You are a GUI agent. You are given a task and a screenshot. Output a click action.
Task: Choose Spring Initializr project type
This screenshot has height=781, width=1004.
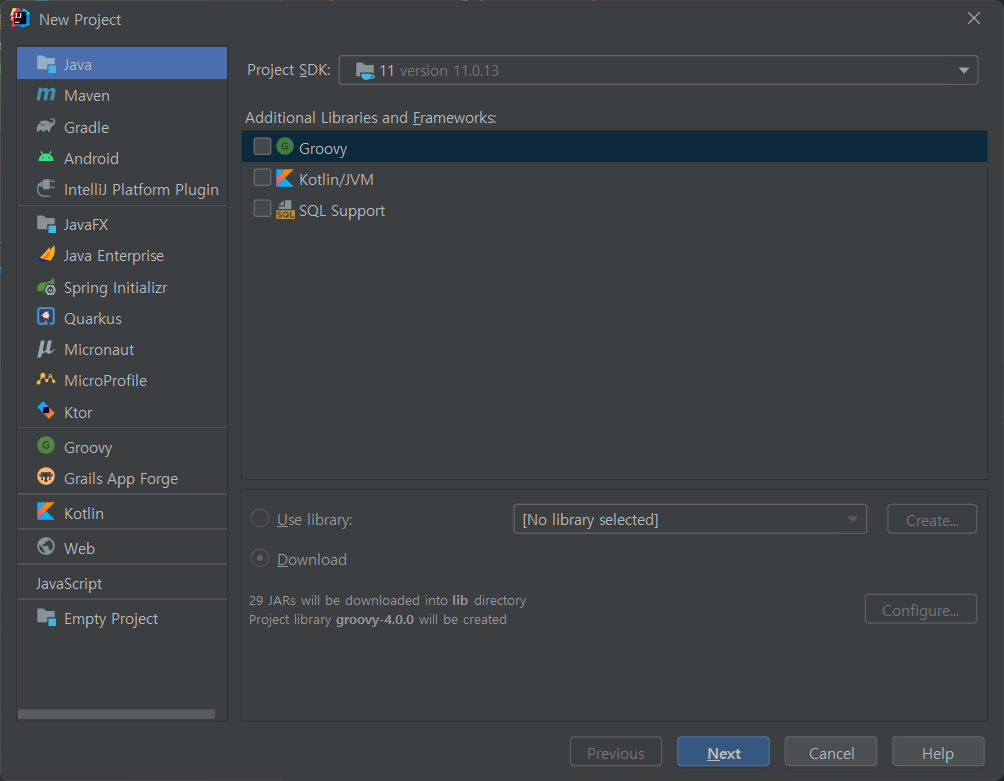pyautogui.click(x=122, y=287)
